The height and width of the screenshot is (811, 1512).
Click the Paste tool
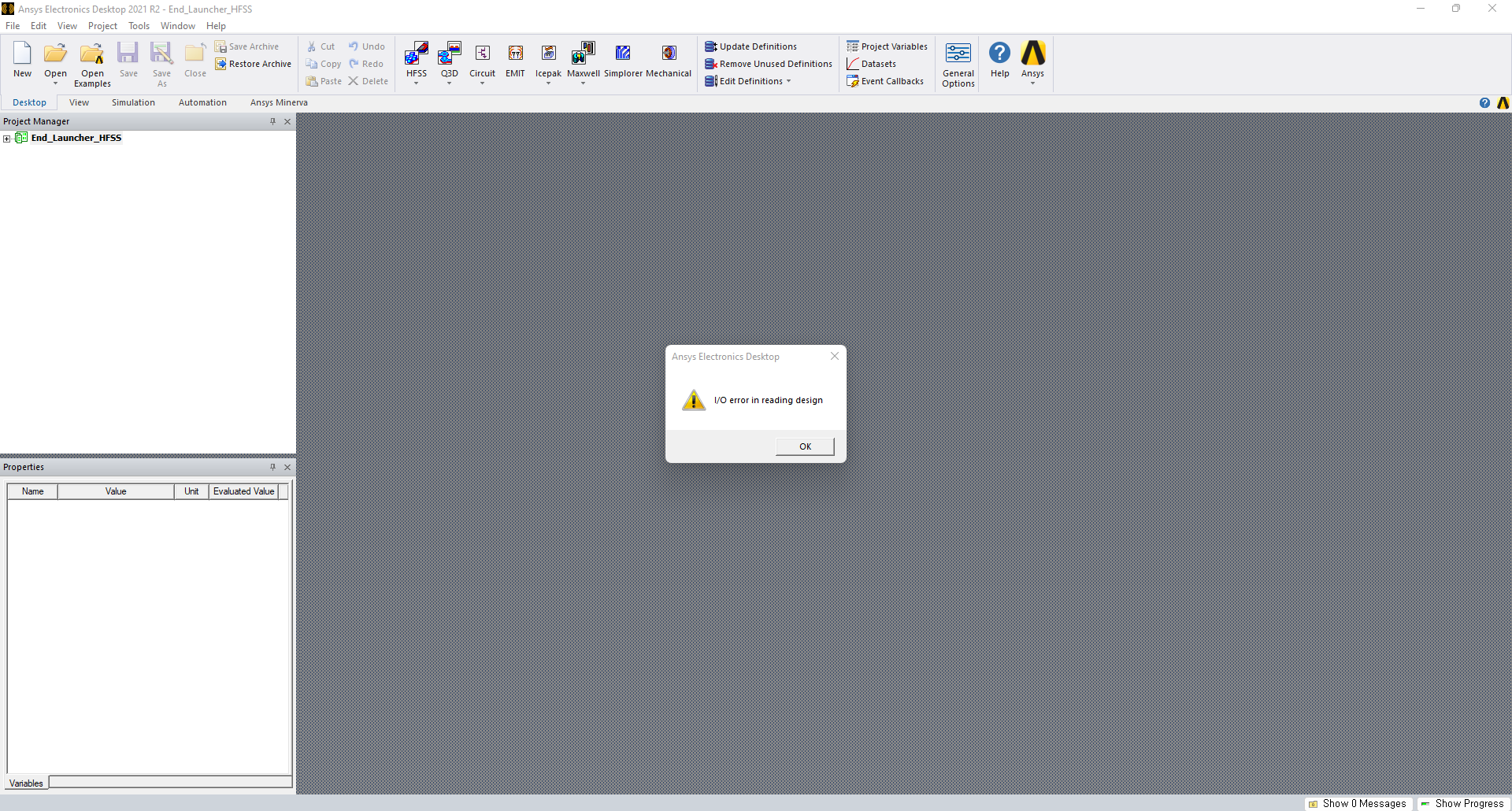(x=324, y=81)
